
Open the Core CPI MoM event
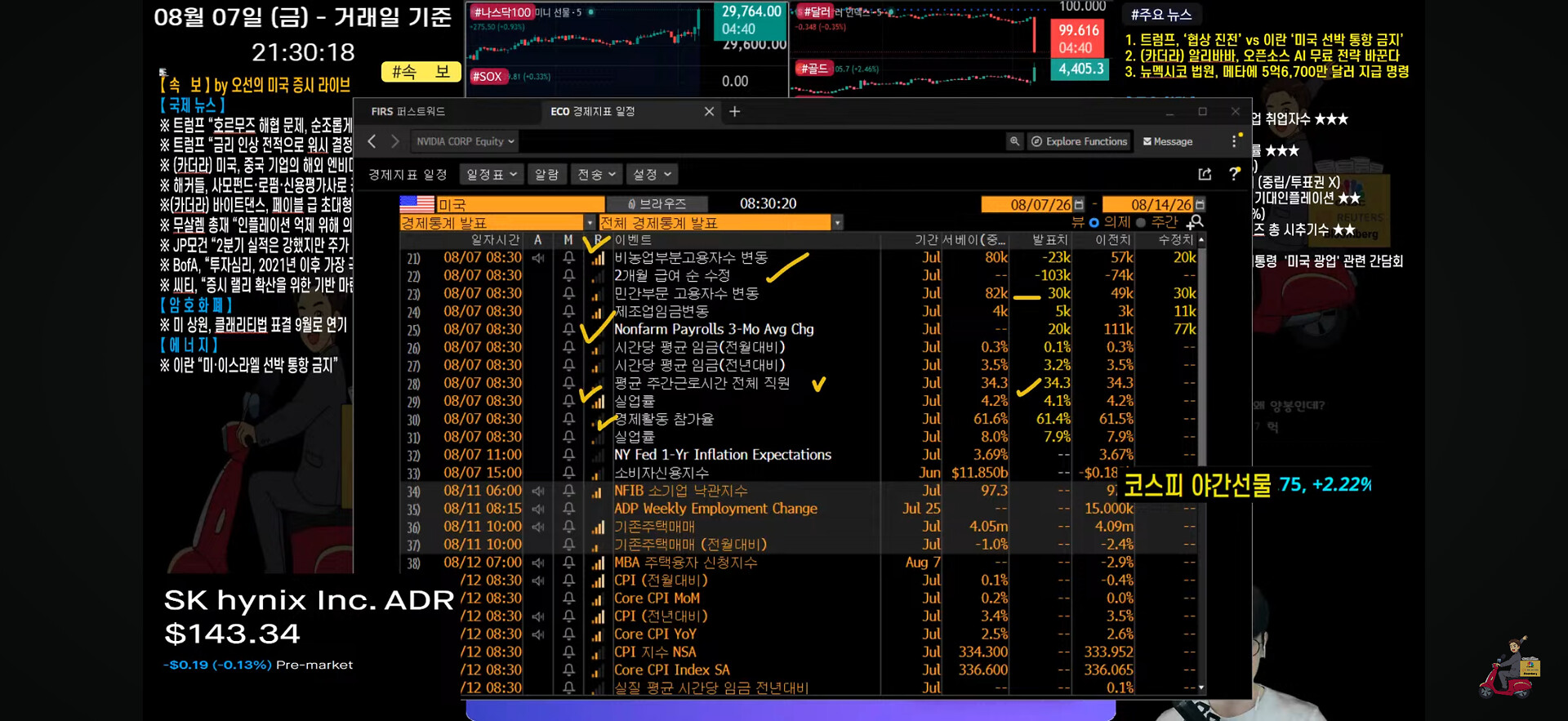pyautogui.click(x=657, y=599)
